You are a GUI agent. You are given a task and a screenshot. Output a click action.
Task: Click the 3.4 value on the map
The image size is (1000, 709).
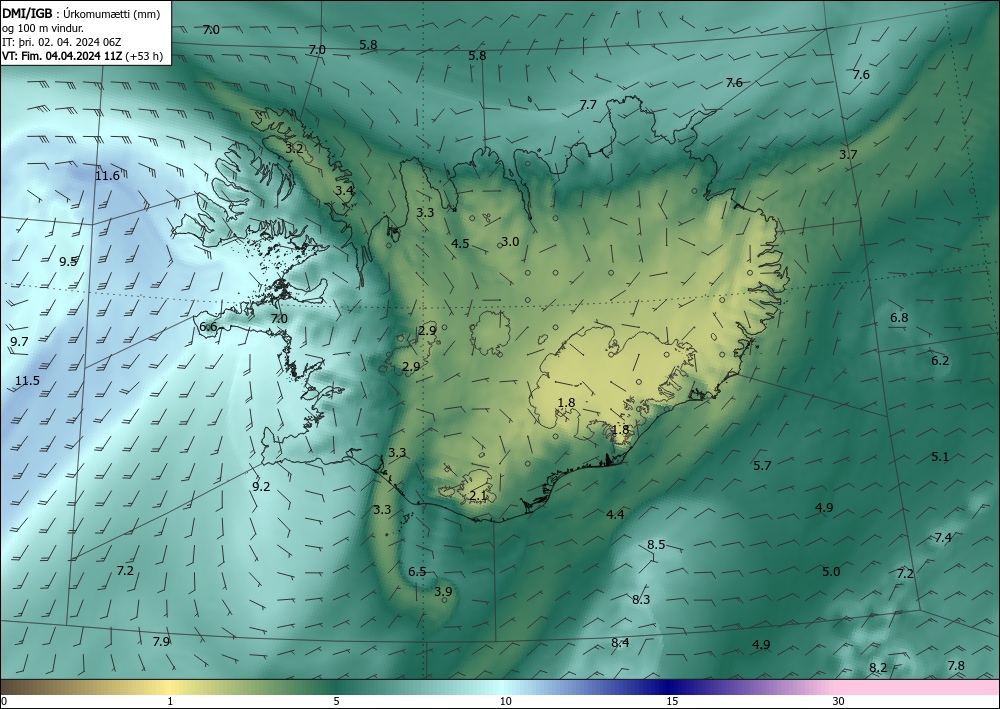(x=344, y=190)
